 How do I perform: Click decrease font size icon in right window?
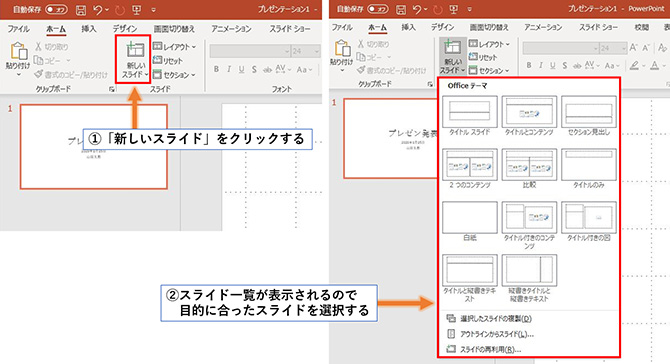pos(646,48)
